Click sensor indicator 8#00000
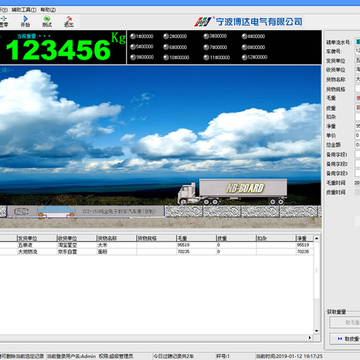The image size is (360, 360). (253, 47)
